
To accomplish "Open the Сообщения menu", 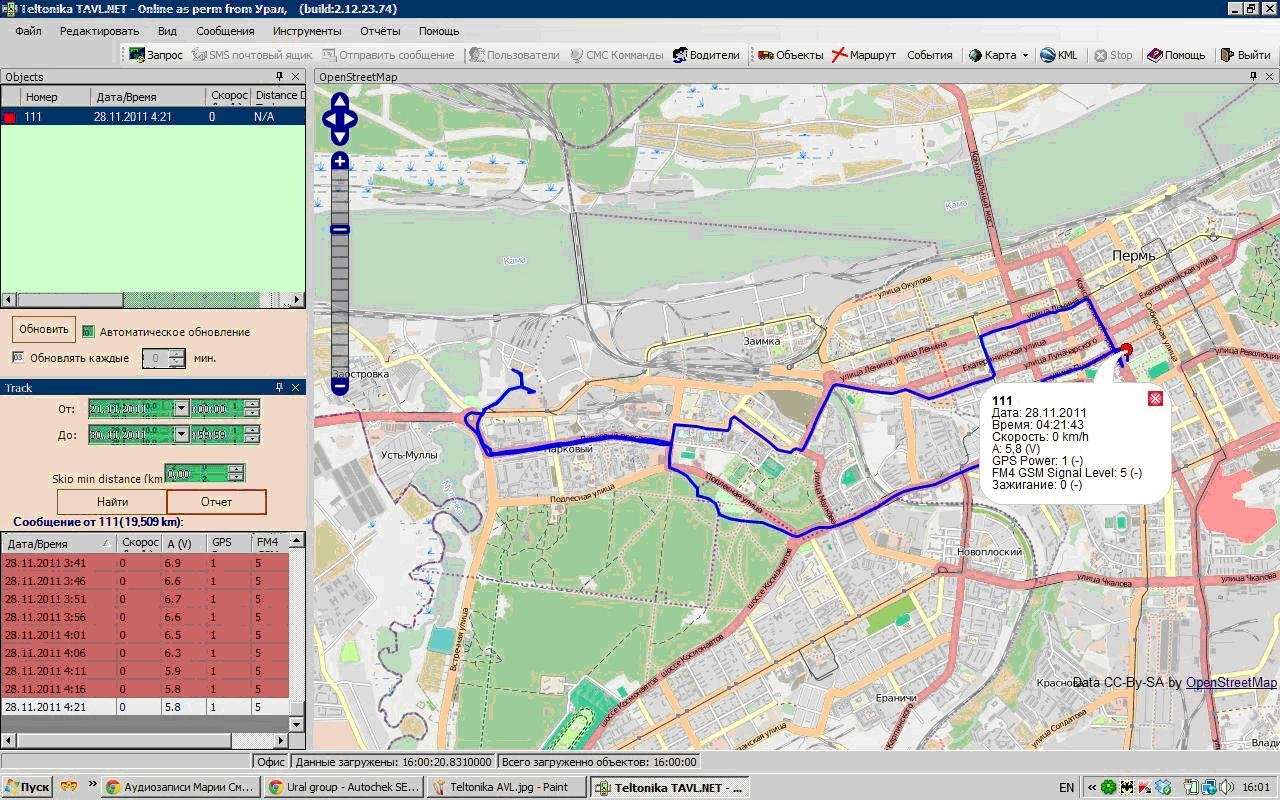I will (225, 31).
